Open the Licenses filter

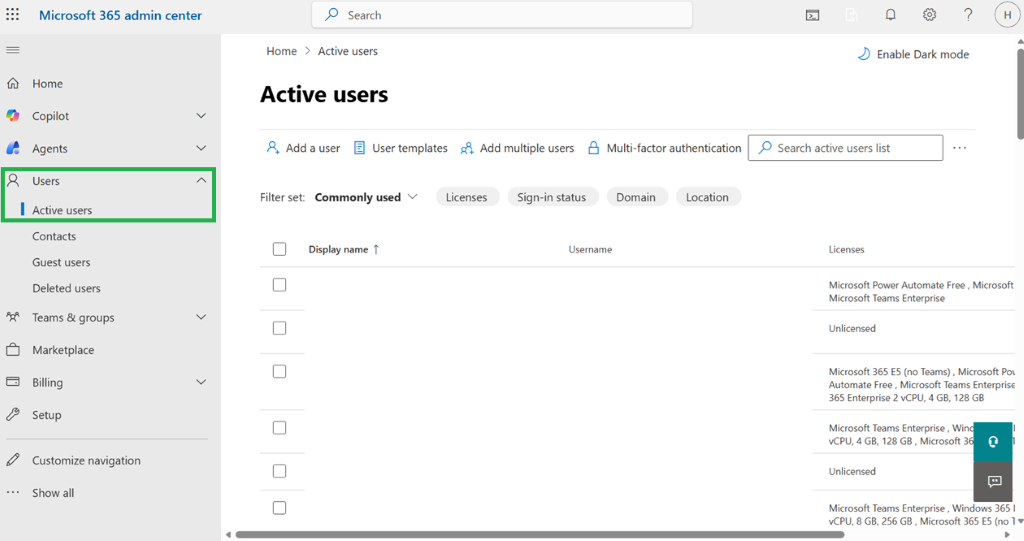point(467,197)
